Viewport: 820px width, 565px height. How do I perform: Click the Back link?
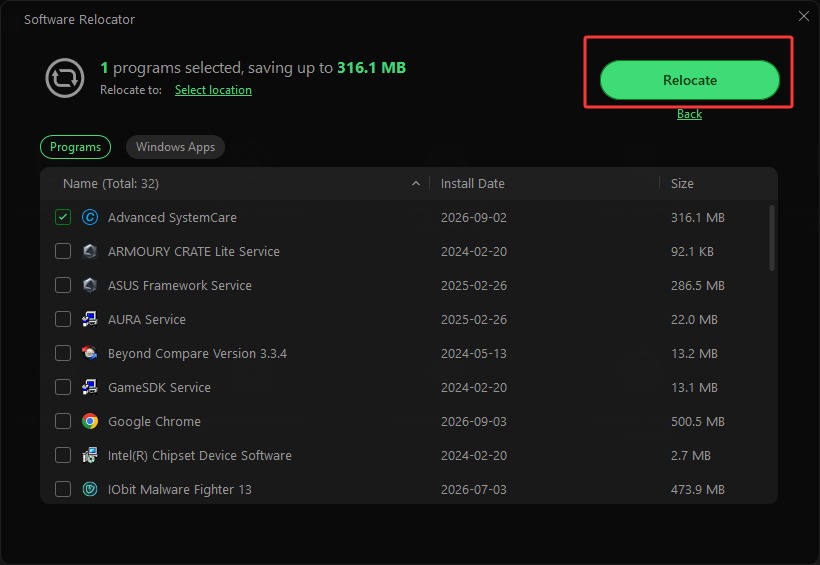689,114
